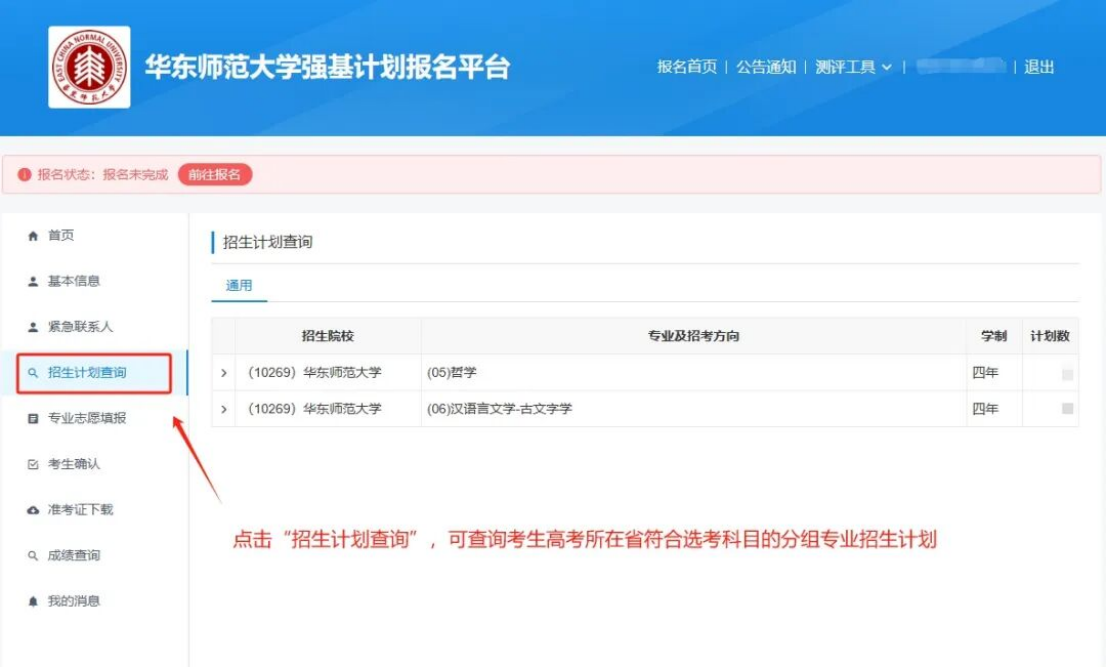This screenshot has width=1106, height=667.
Task: Open the 测评工具 dropdown menu
Action: [852, 67]
